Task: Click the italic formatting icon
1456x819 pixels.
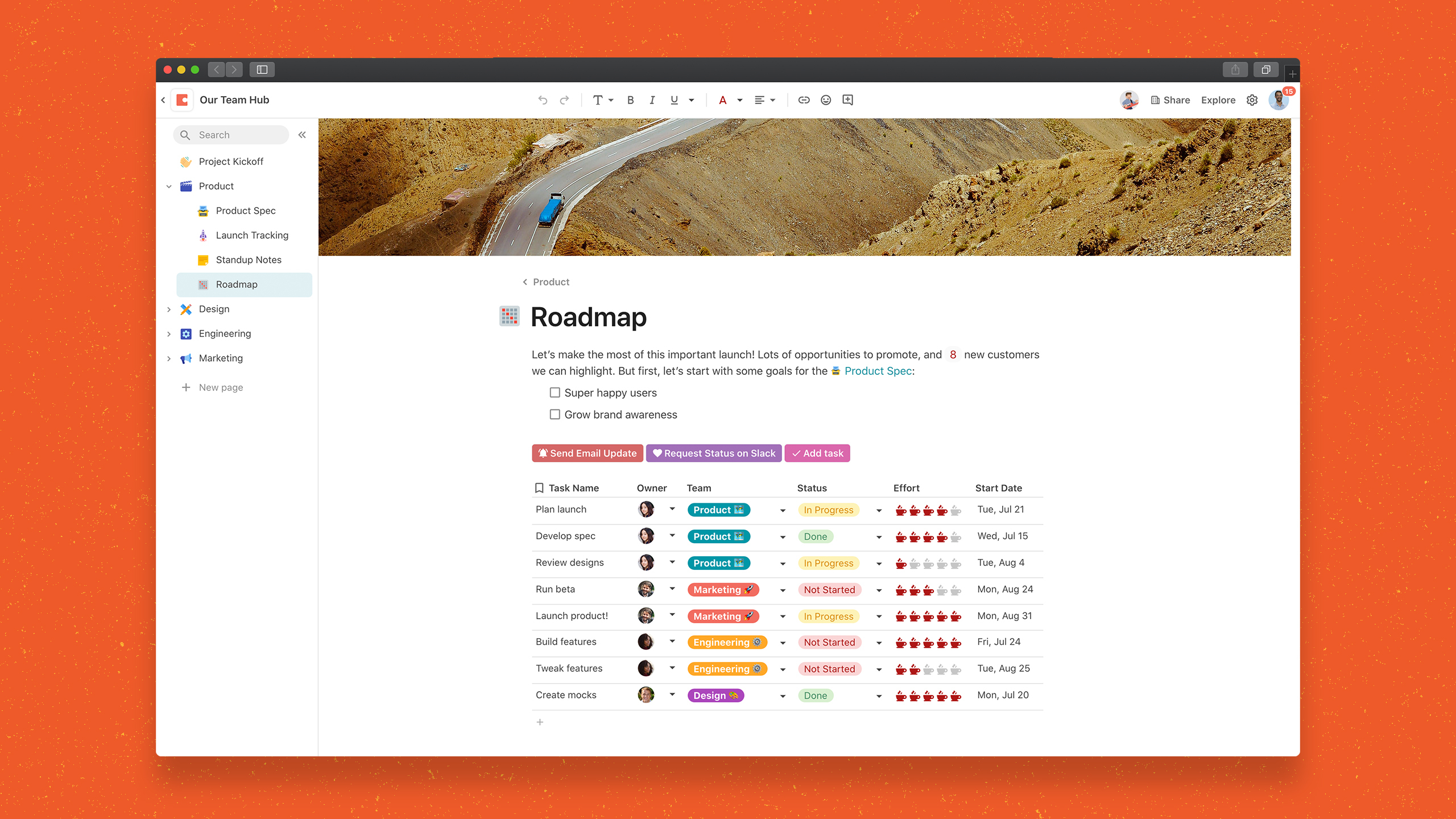Action: click(x=652, y=100)
